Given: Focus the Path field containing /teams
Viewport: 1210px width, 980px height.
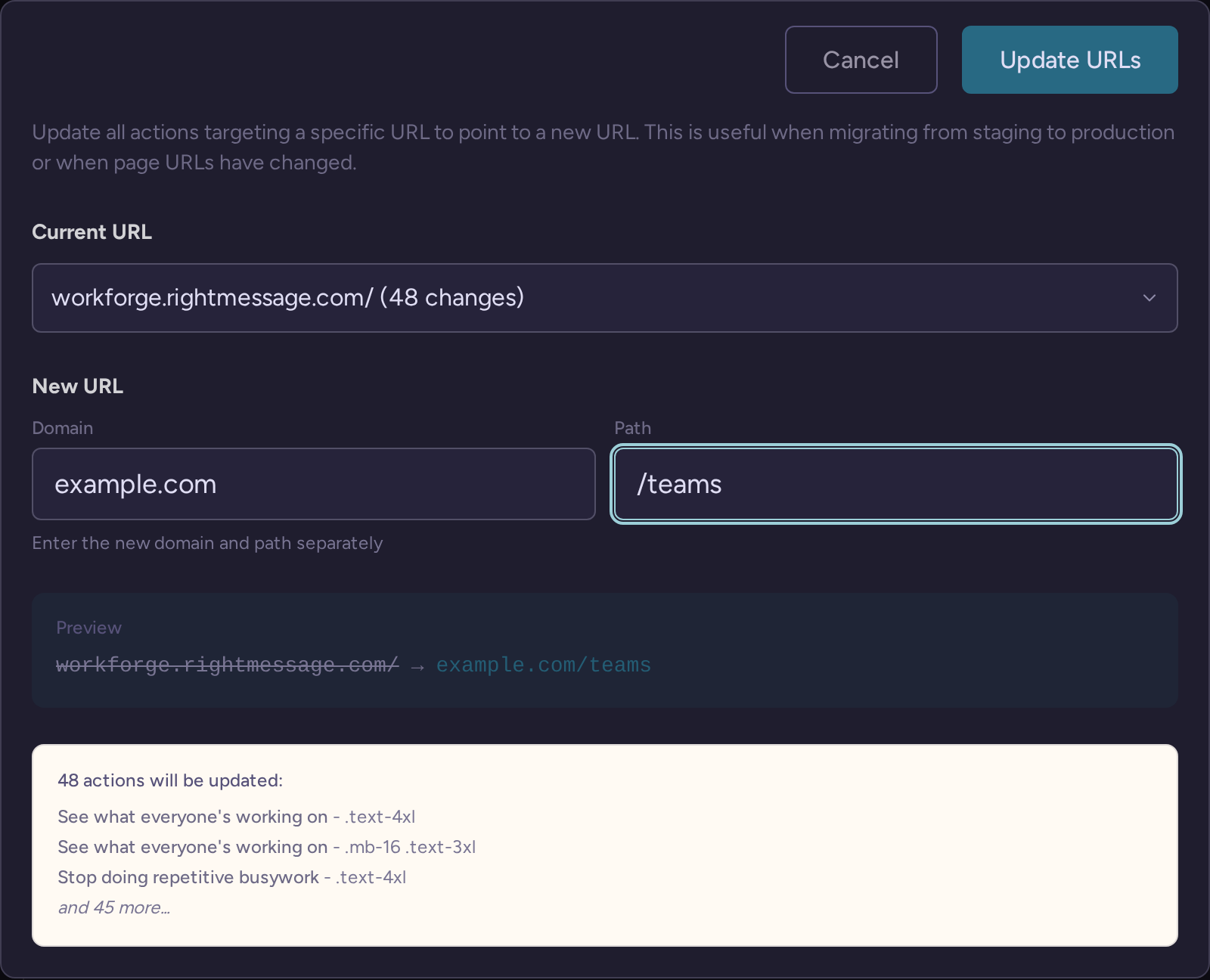Looking at the screenshot, I should click(896, 484).
